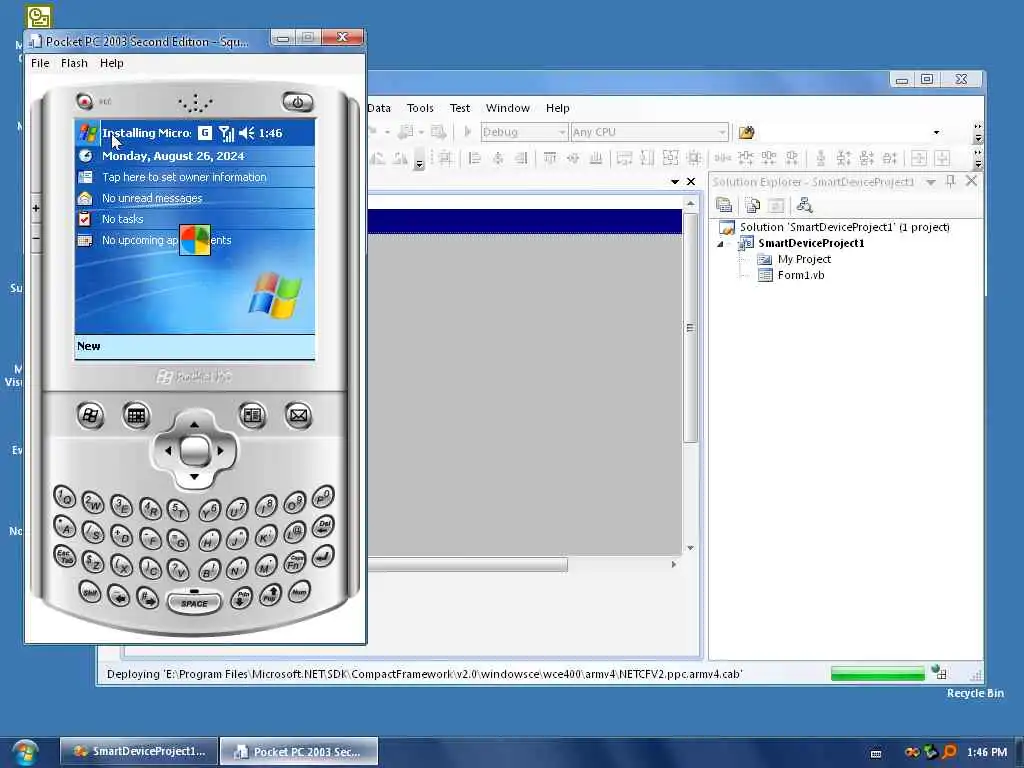Image resolution: width=1024 pixels, height=768 pixels.
Task: Tap the SPACE key on emulator keyboard
Action: point(194,602)
